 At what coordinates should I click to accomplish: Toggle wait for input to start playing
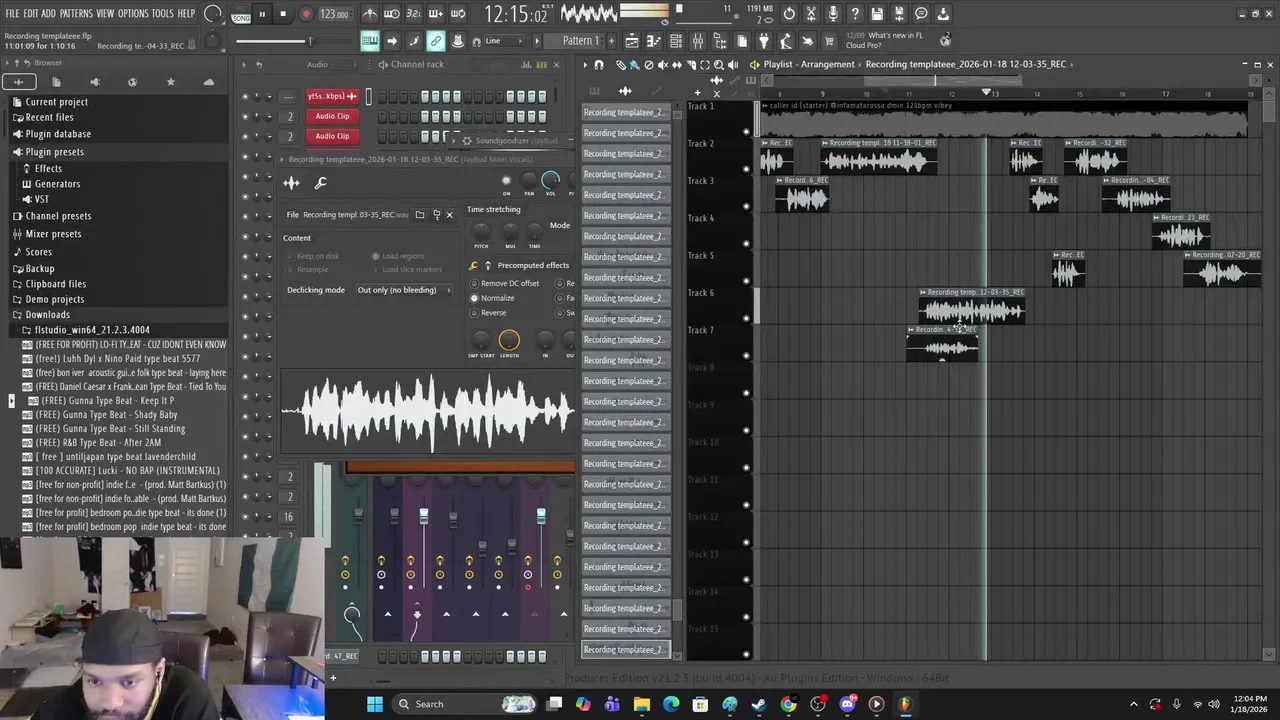point(392,14)
